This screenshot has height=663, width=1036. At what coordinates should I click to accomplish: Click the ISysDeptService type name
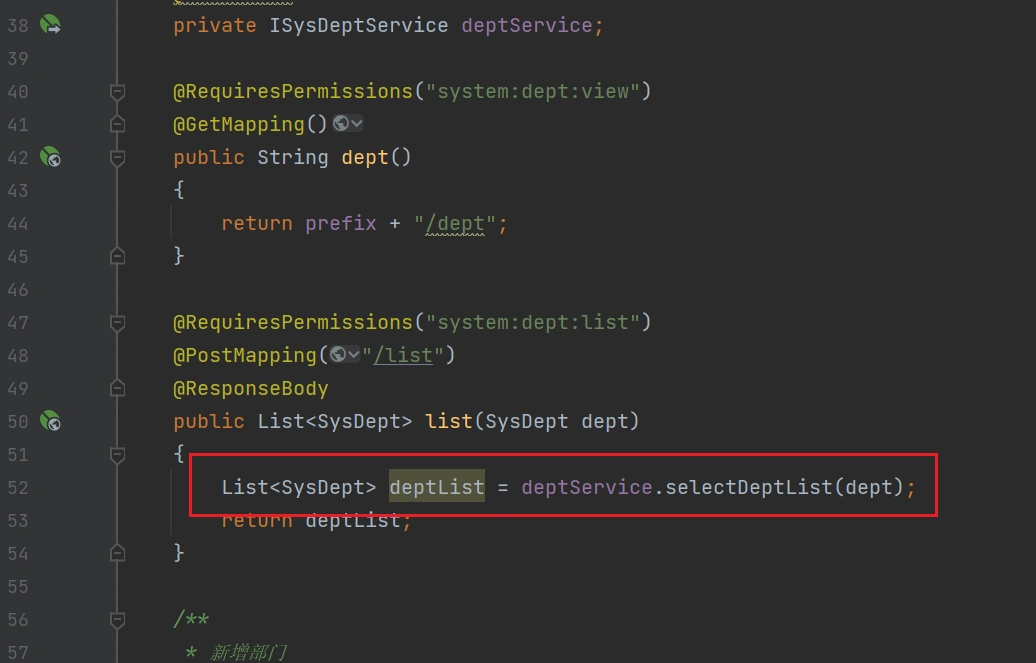359,25
